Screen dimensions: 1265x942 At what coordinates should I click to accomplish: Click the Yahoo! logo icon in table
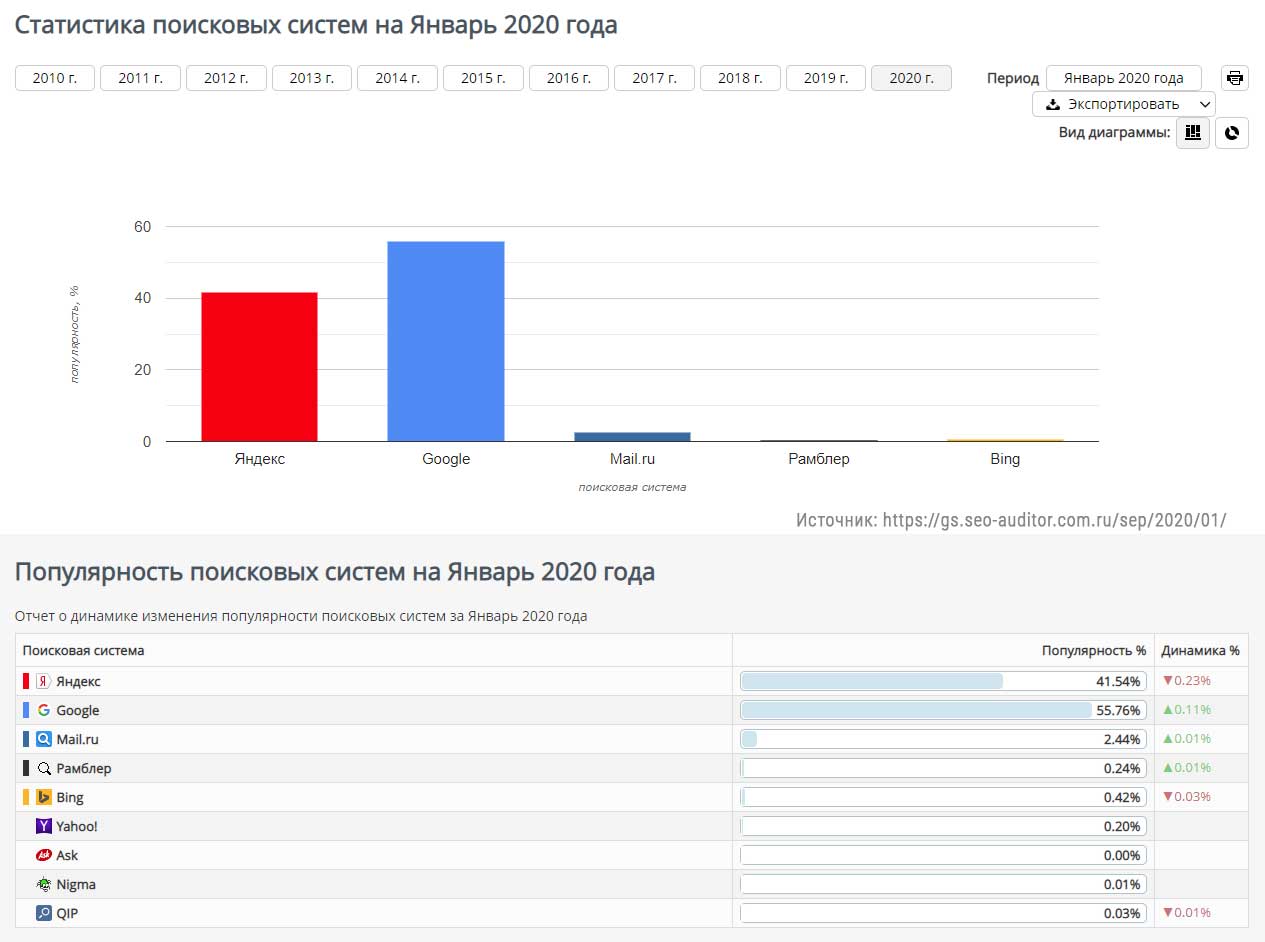(43, 826)
